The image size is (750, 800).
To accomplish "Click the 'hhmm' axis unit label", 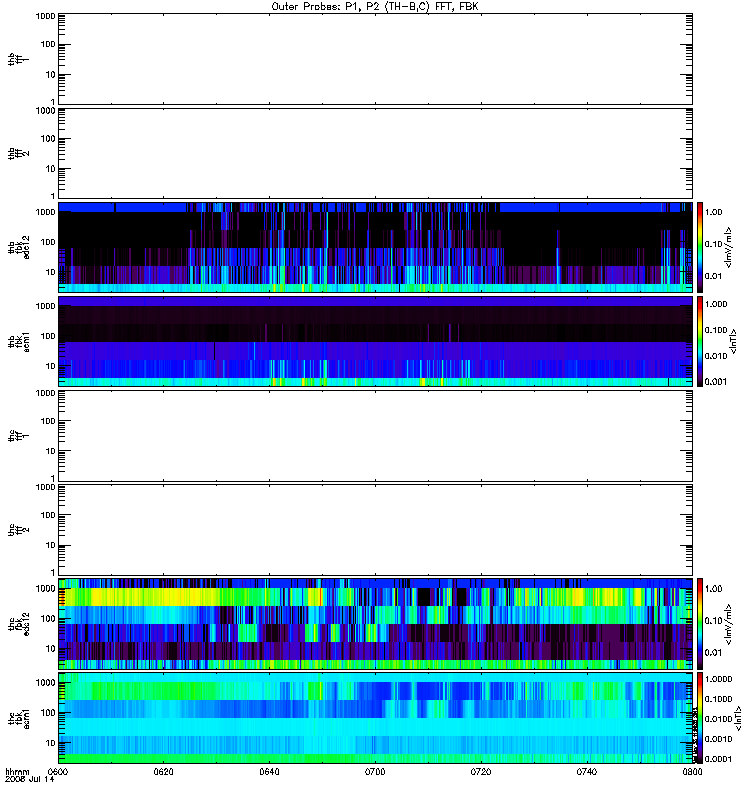I will (18, 772).
